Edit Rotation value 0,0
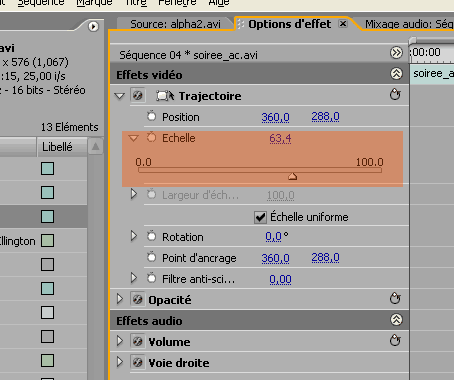Image resolution: width=454 pixels, height=380 pixels. point(274,236)
